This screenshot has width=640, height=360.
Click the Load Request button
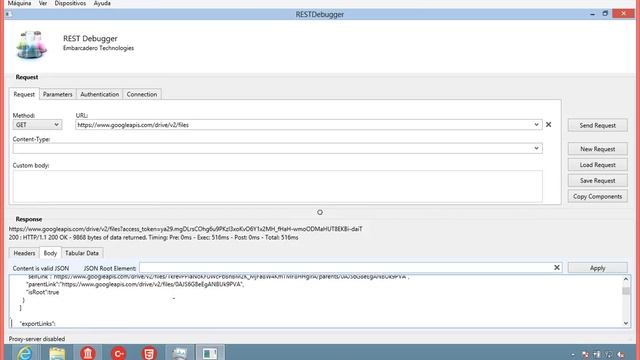click(x=598, y=165)
